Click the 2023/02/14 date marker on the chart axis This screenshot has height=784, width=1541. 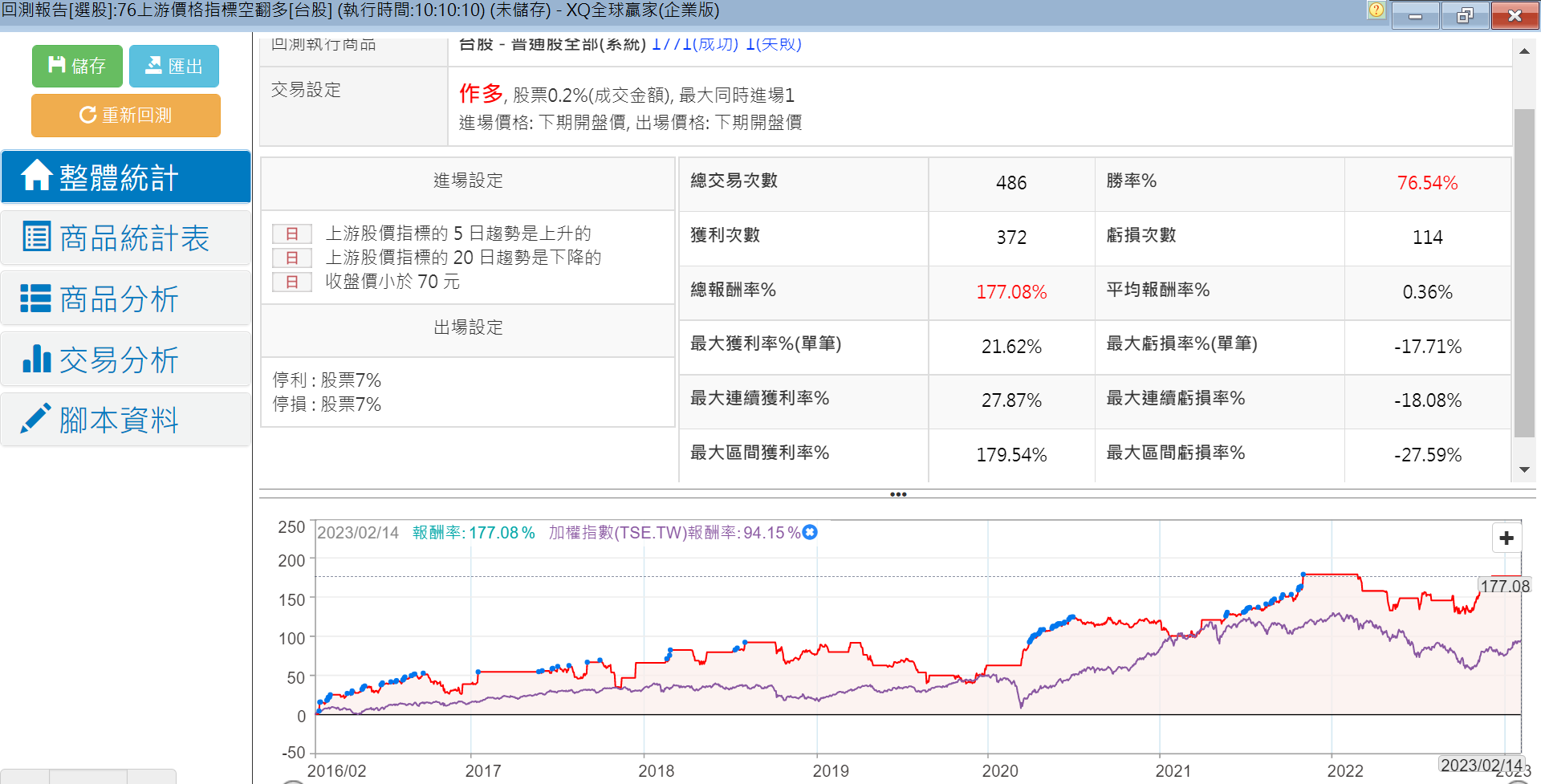(1481, 765)
